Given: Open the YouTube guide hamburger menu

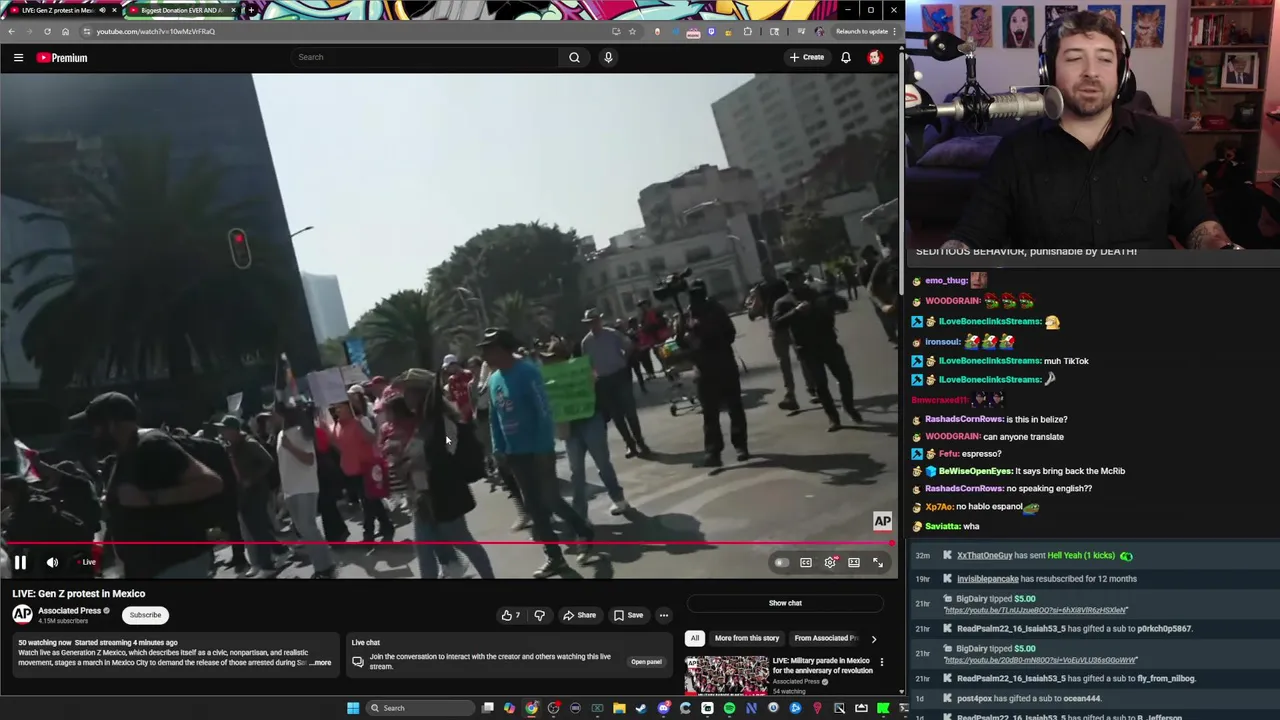Looking at the screenshot, I should tap(18, 58).
